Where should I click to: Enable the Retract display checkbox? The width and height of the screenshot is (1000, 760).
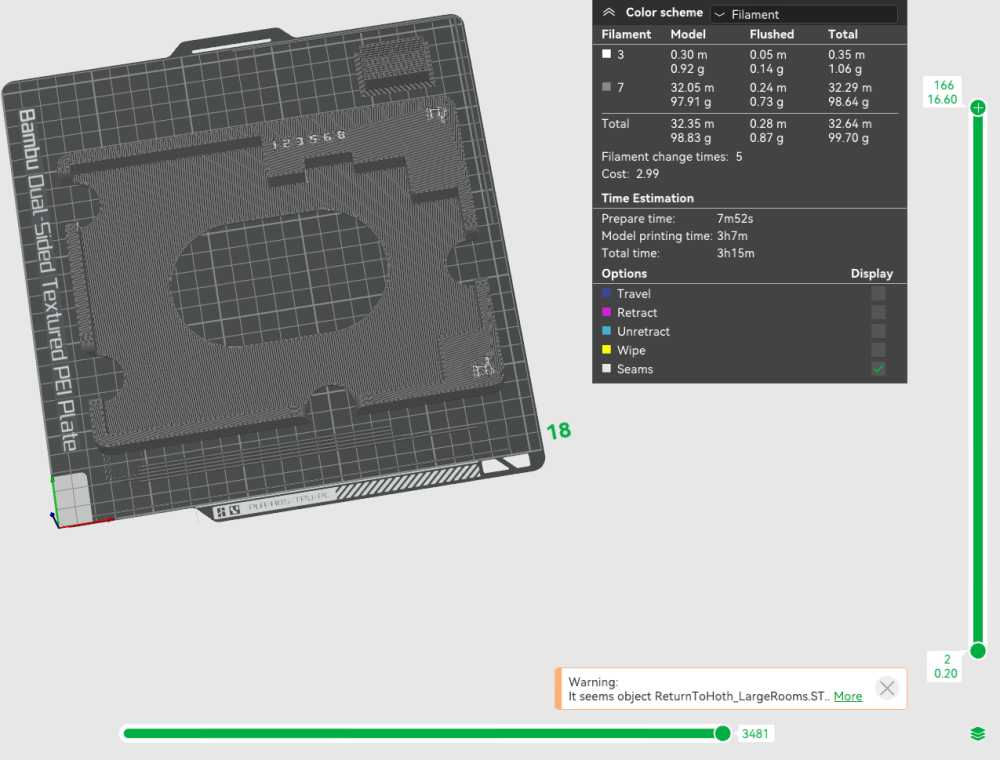pyautogui.click(x=878, y=312)
